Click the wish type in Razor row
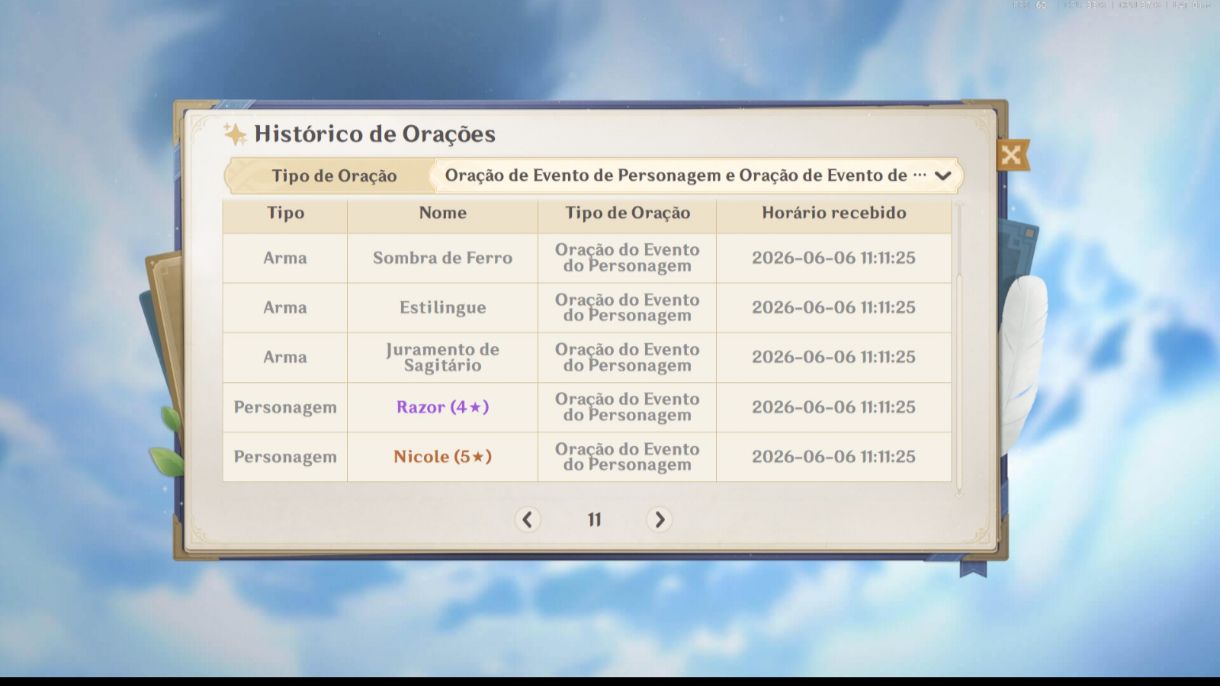The image size is (1220, 686). pos(627,407)
